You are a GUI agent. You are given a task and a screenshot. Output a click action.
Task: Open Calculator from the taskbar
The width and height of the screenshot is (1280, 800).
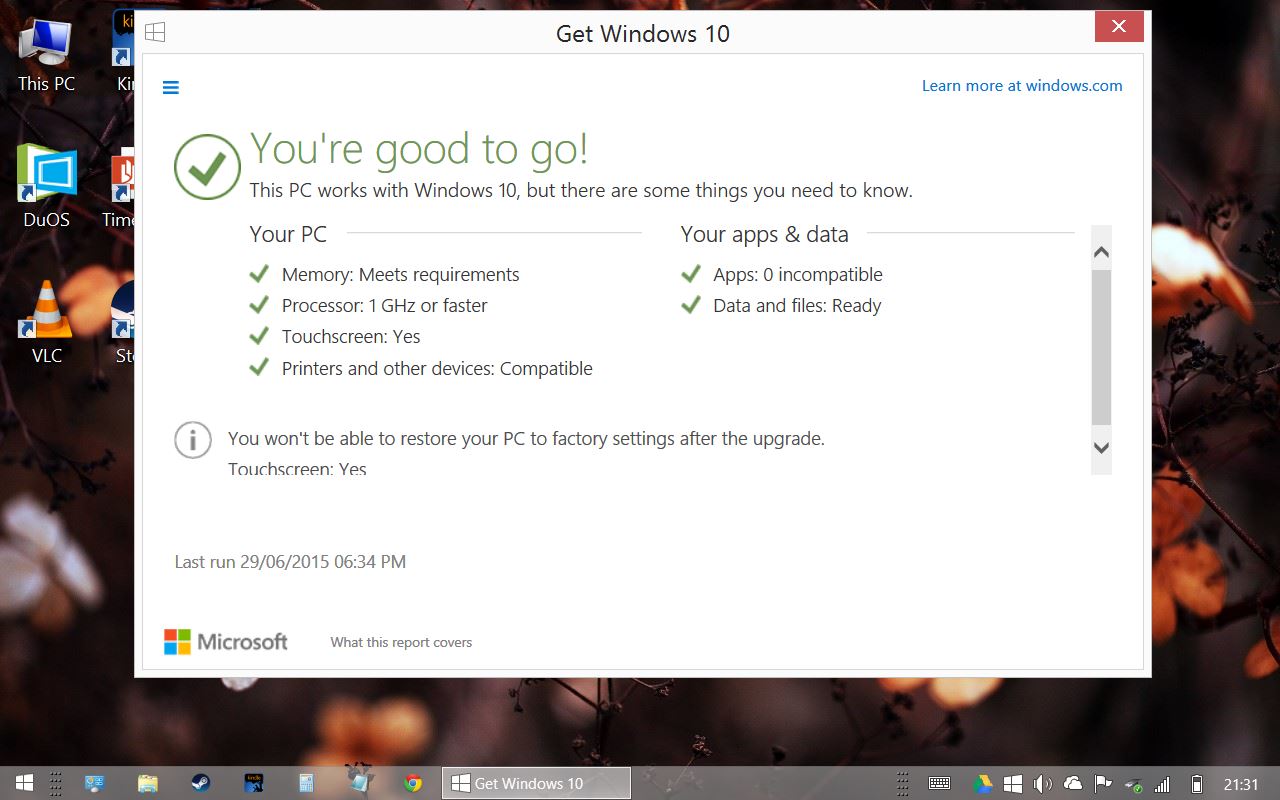[307, 784]
